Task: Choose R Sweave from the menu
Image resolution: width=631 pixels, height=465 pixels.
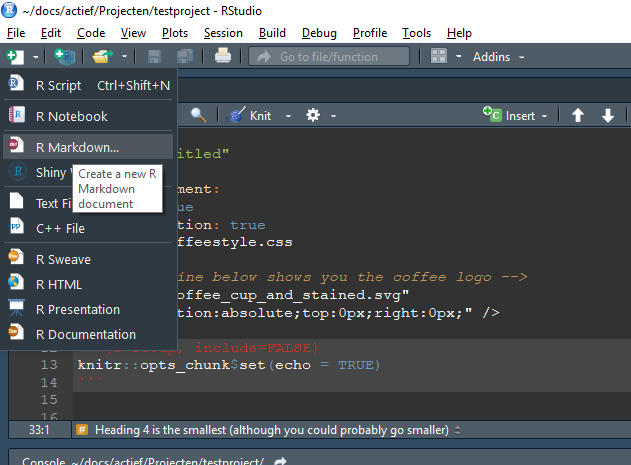Action: coord(88,260)
